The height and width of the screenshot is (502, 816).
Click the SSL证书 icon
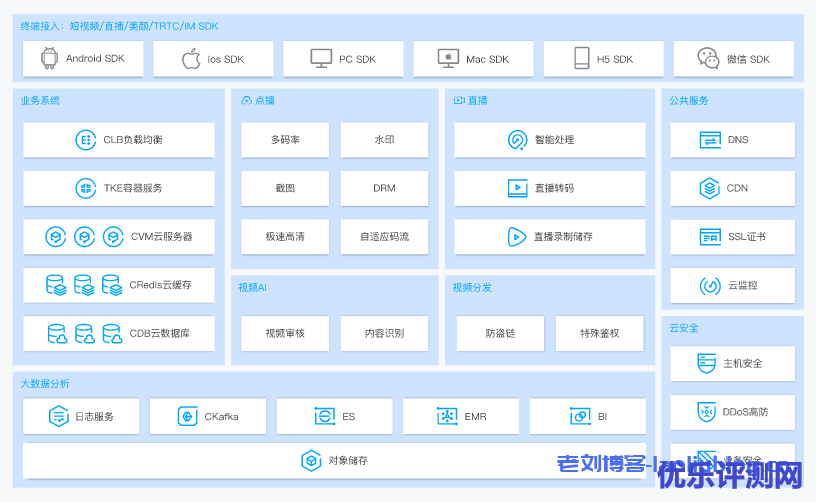pyautogui.click(x=710, y=237)
